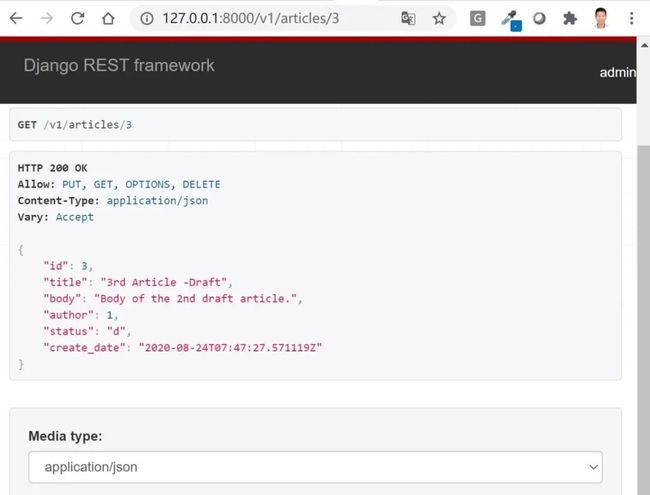The width and height of the screenshot is (650, 495).
Task: Click the v1 segment in request path
Action: [56, 125]
